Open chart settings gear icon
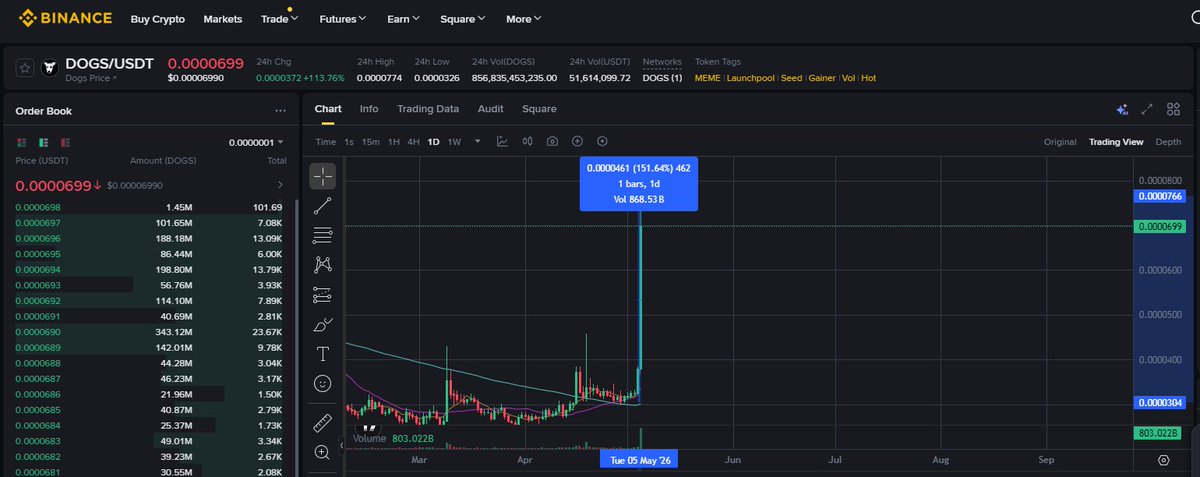The height and width of the screenshot is (477, 1200). 1164,460
